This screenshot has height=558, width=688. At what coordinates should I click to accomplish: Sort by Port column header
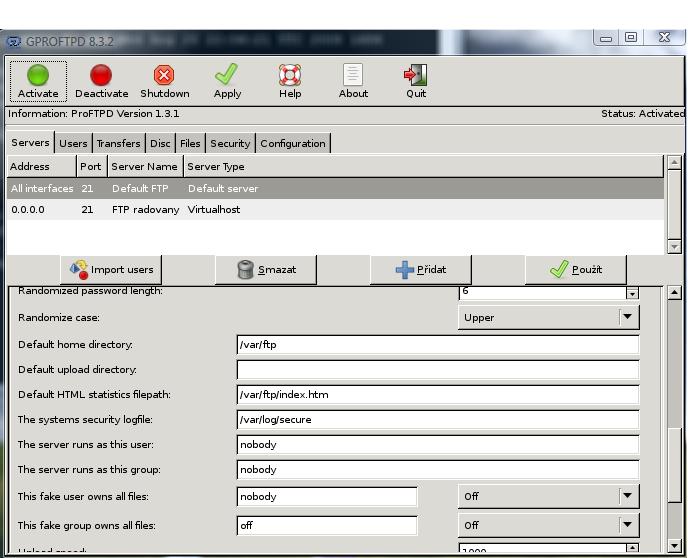click(x=92, y=166)
